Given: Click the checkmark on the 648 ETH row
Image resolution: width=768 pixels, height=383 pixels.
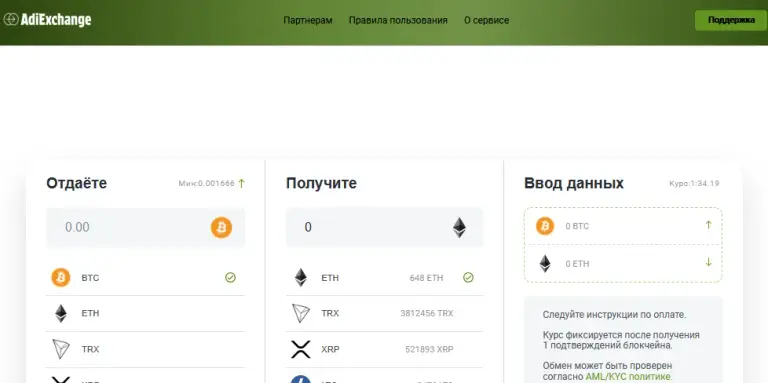Looking at the screenshot, I should 468,278.
